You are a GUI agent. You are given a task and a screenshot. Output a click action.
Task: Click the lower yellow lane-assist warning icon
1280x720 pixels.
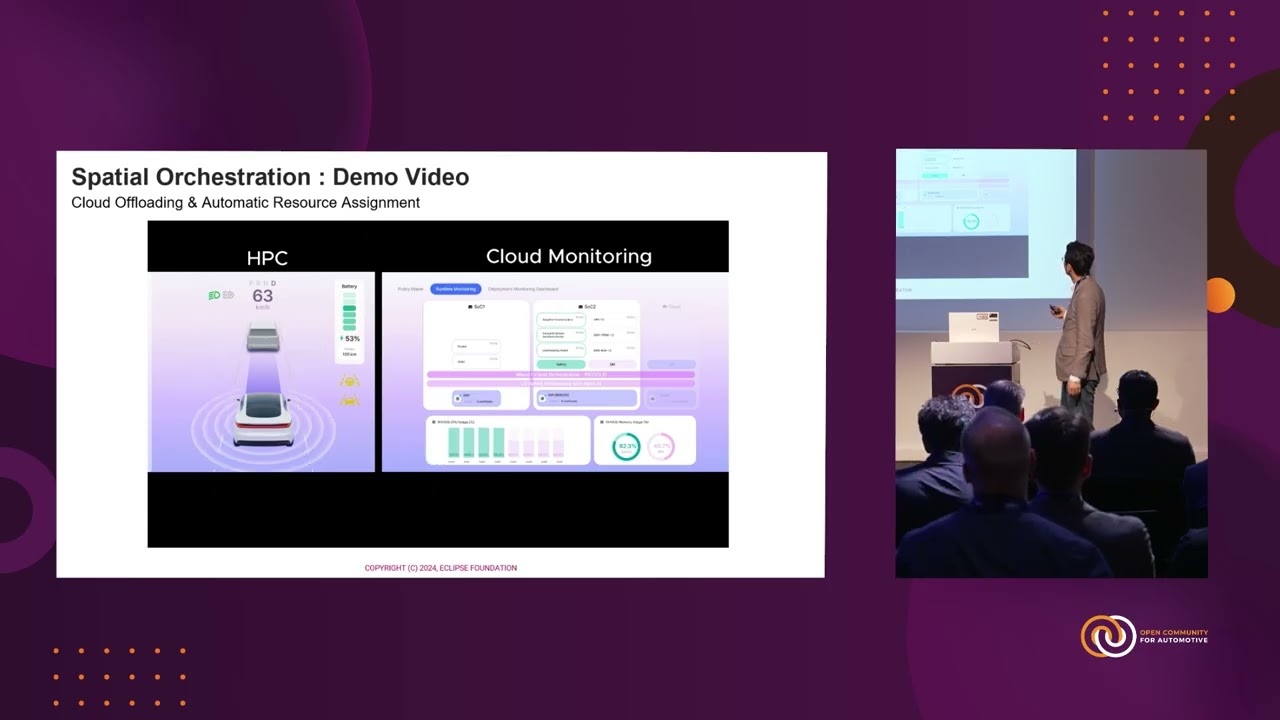350,400
